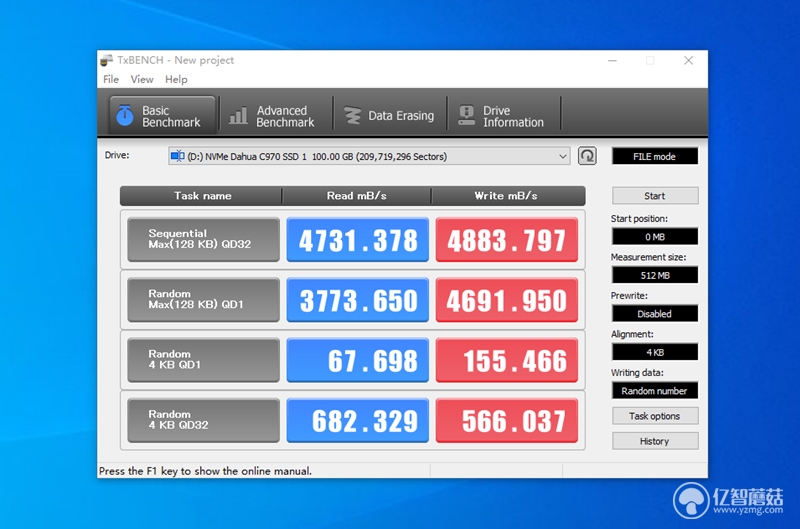Image resolution: width=800 pixels, height=529 pixels.
Task: Click the TxBENCH title bar app icon
Action: tap(106, 60)
